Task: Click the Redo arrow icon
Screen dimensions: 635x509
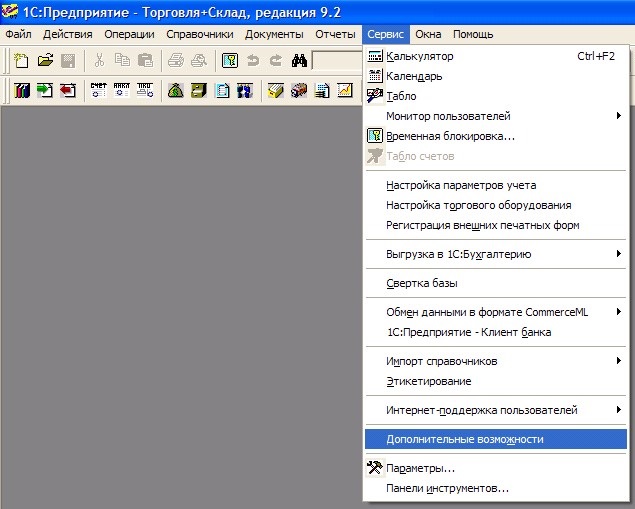Action: (x=276, y=61)
